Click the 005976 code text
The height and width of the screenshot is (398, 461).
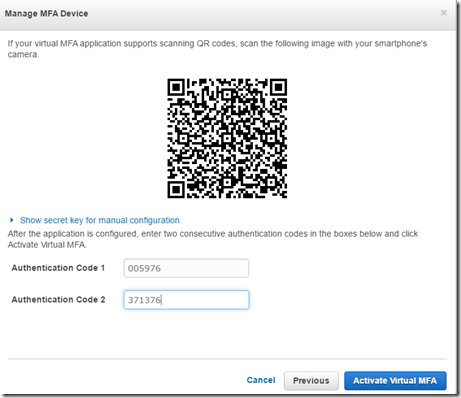pos(144,268)
